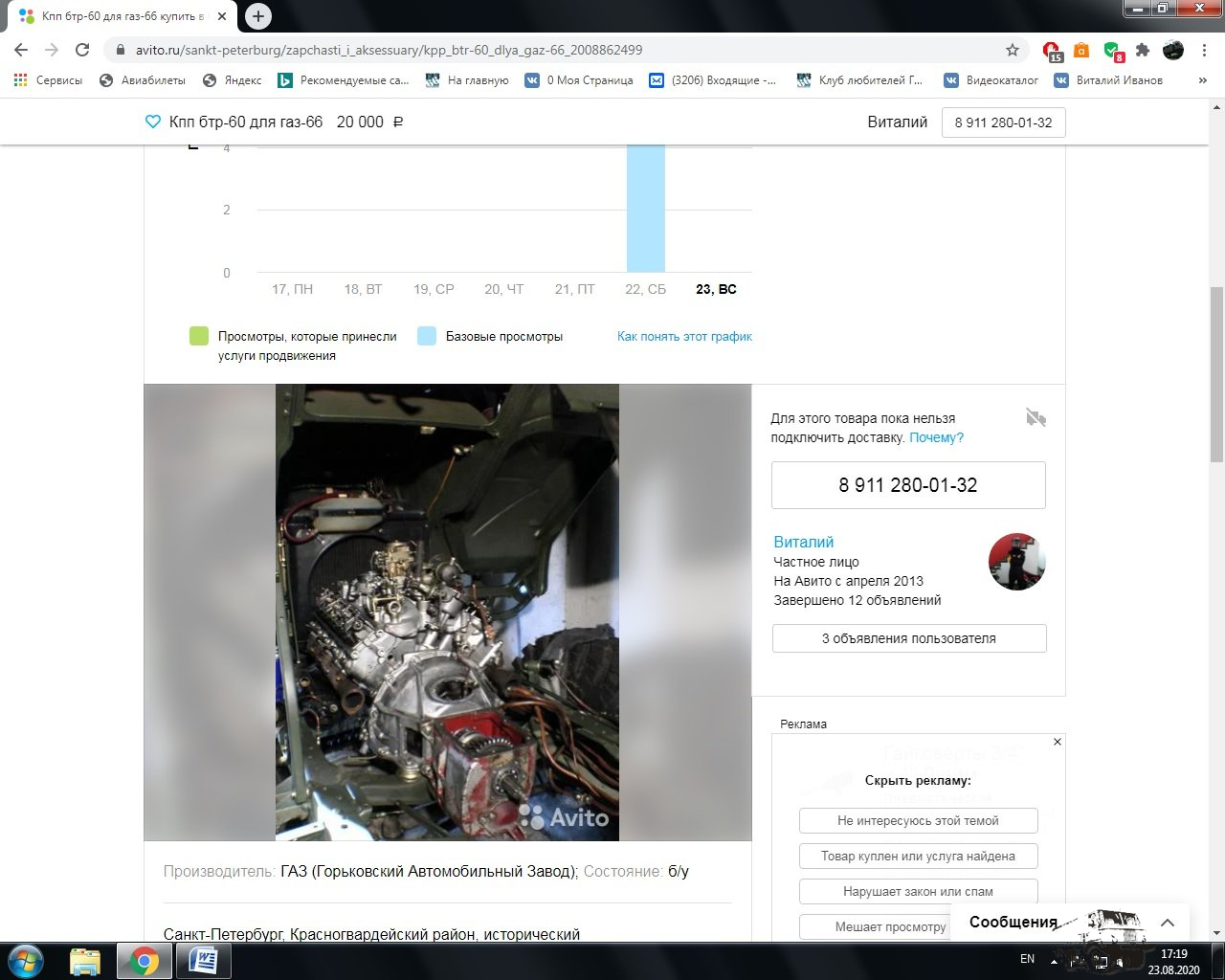Open the seller's round avatar picture
The width and height of the screenshot is (1225, 980).
[x=1016, y=562]
